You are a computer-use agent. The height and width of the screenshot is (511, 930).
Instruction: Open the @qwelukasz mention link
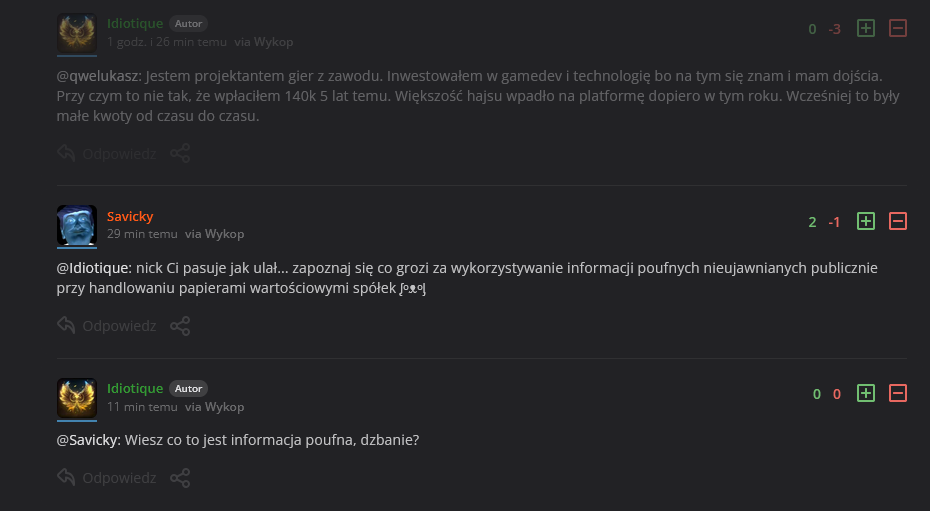point(99,76)
